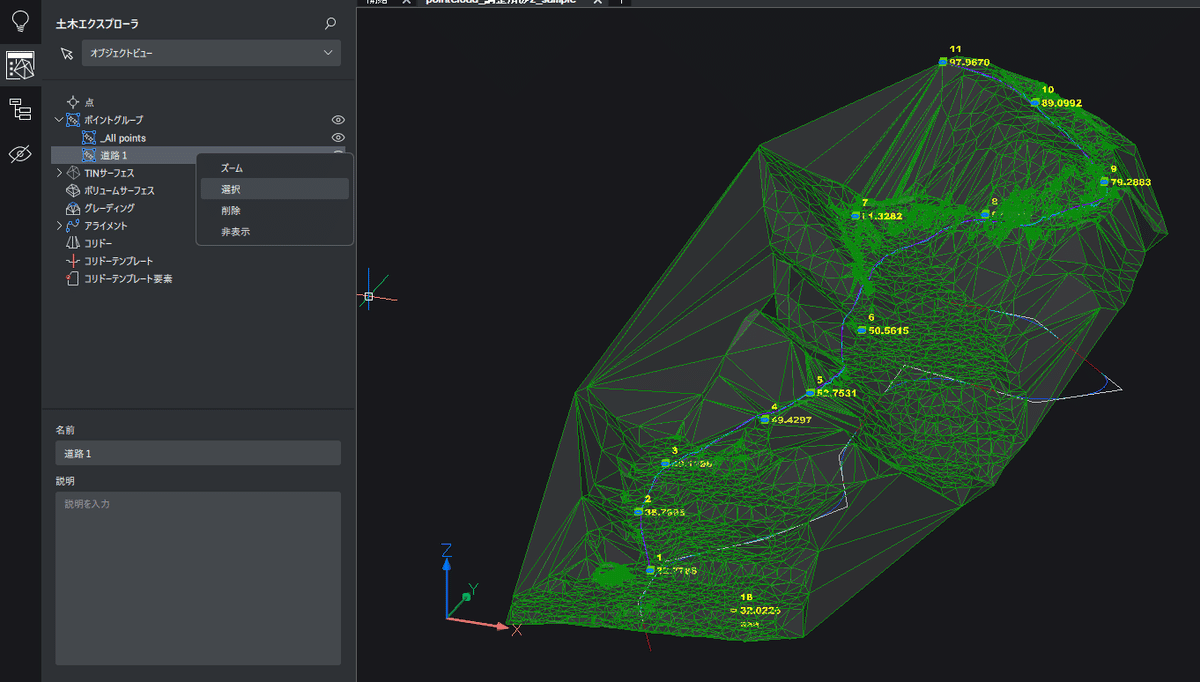The height and width of the screenshot is (682, 1200).
Task: Click the グレーディング icon
Action: coord(72,208)
